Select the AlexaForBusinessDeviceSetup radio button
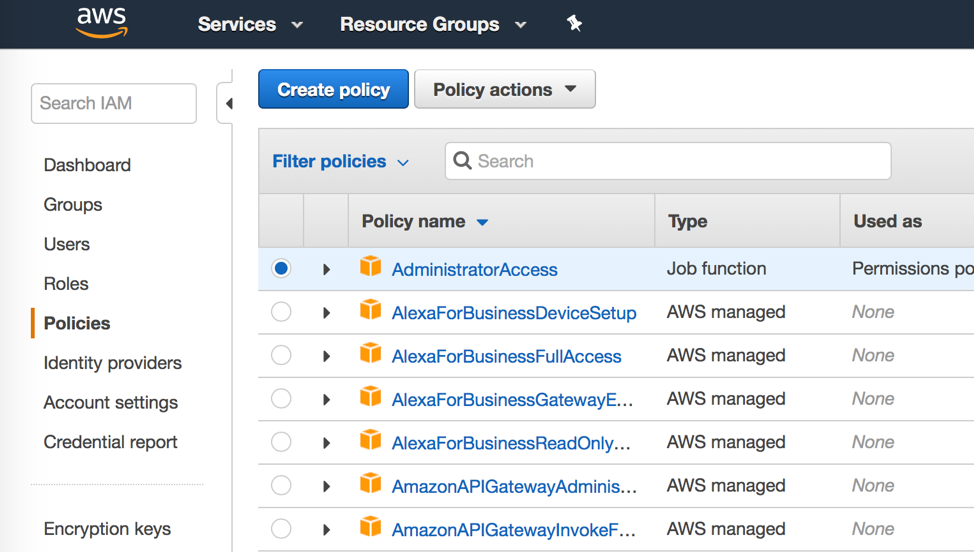 point(281,312)
